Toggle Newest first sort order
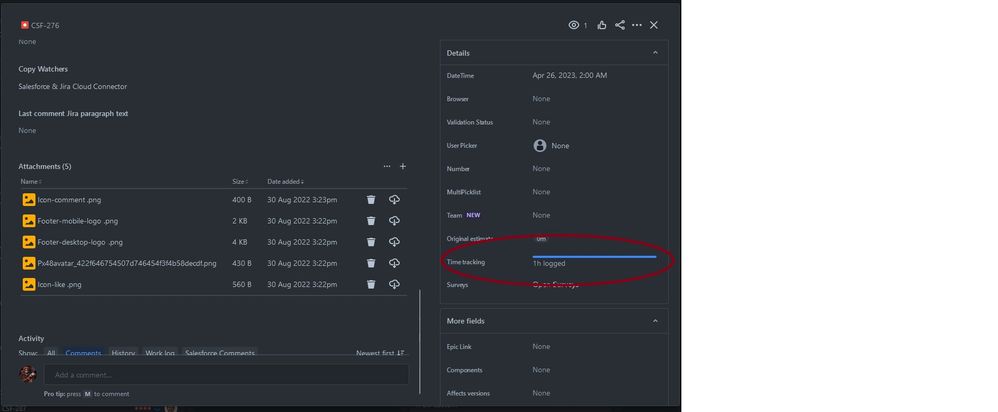The width and height of the screenshot is (998, 412). pos(380,353)
